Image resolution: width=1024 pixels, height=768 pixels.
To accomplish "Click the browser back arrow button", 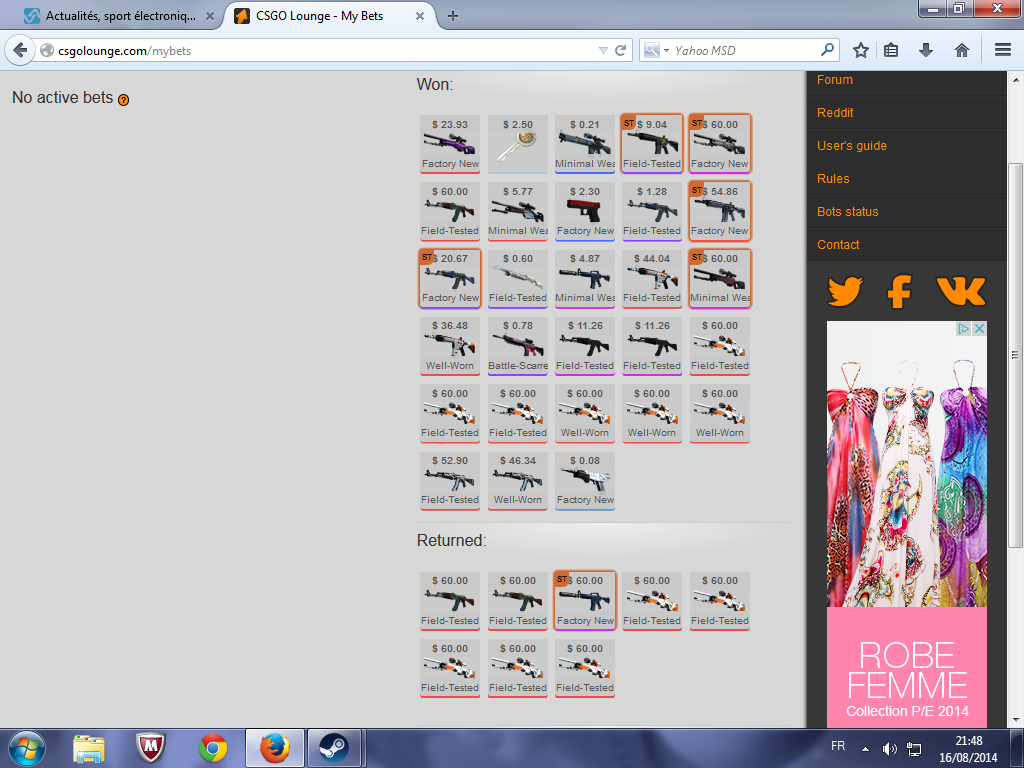I will pos(20,50).
